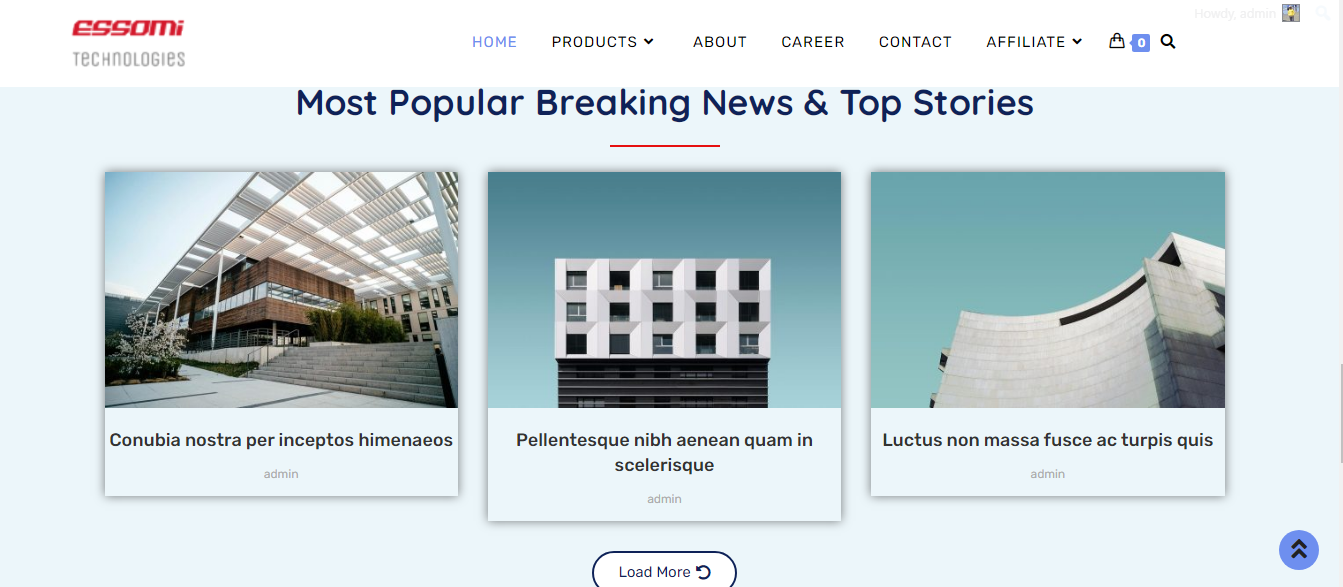The height and width of the screenshot is (587, 1343).
Task: Click the admin bar search icon
Action: click(1324, 12)
